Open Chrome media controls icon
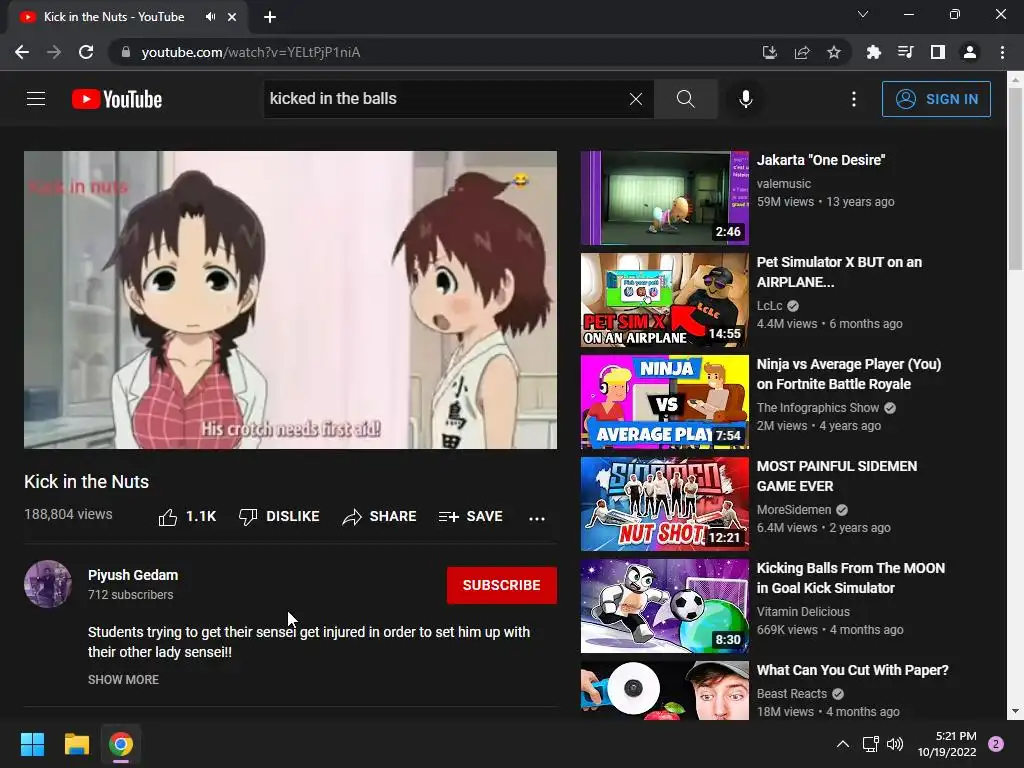1024x768 pixels. click(906, 52)
